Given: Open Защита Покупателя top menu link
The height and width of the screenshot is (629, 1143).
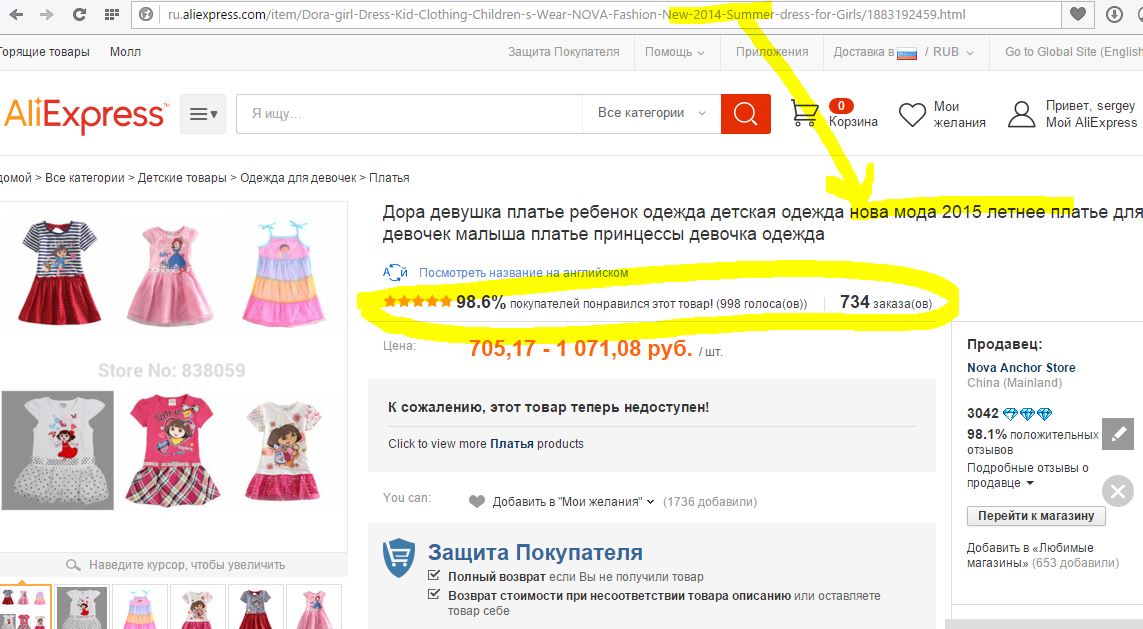Looking at the screenshot, I should pos(563,52).
